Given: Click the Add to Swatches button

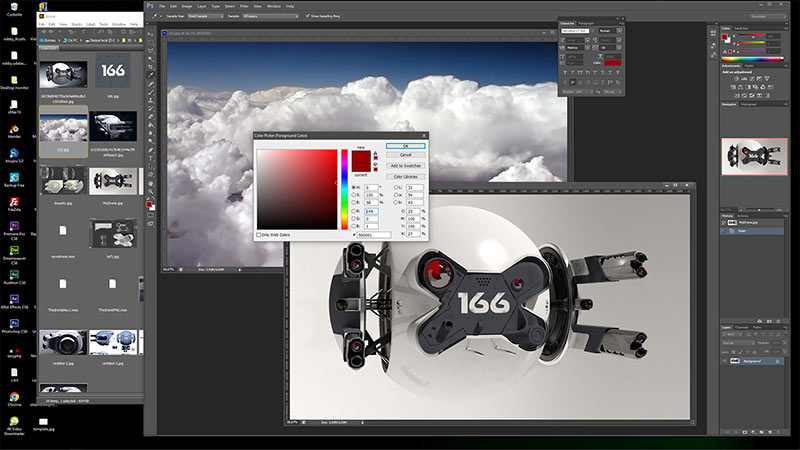Looking at the screenshot, I should pos(405,165).
